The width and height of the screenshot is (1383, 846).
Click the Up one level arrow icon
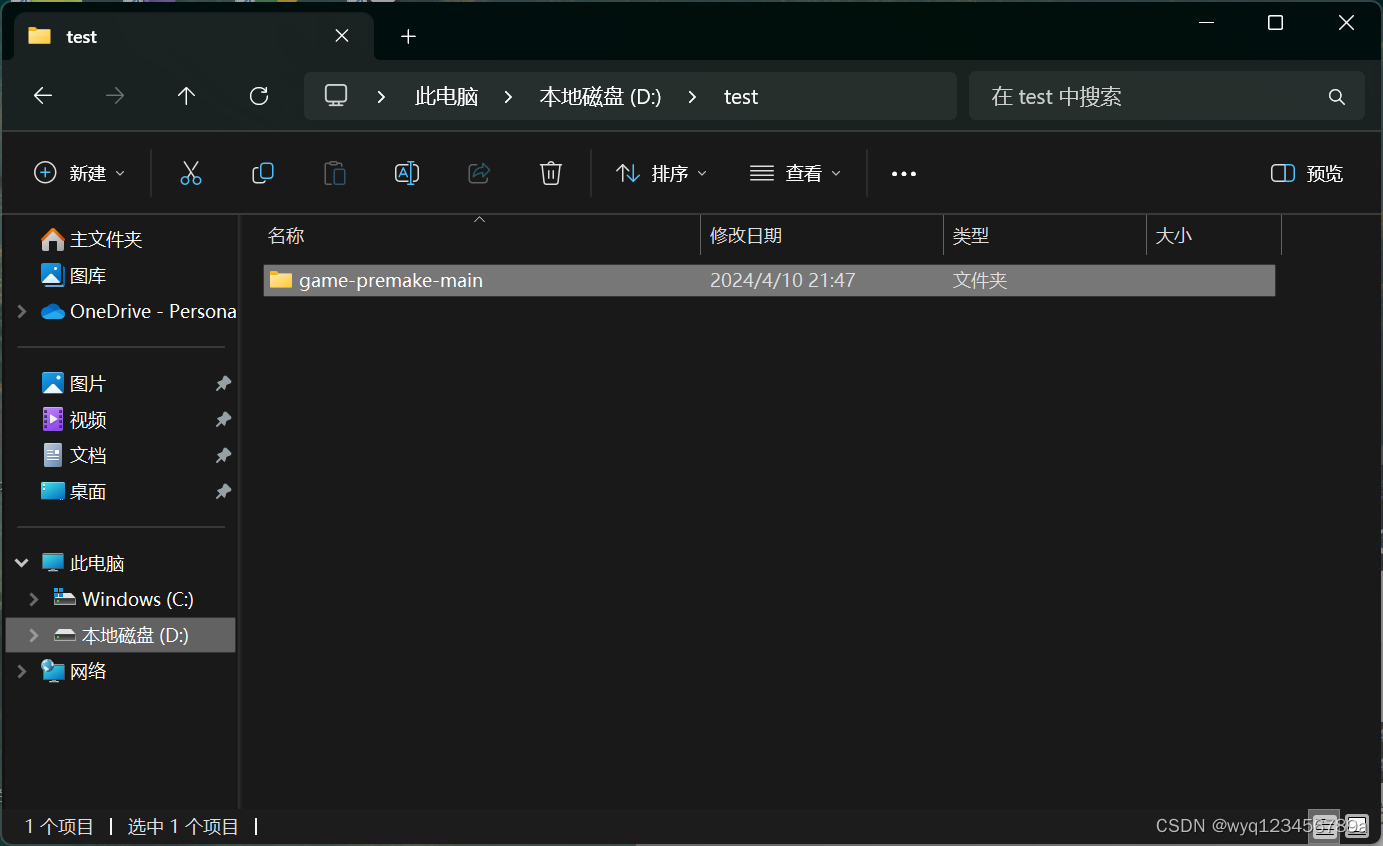186,95
